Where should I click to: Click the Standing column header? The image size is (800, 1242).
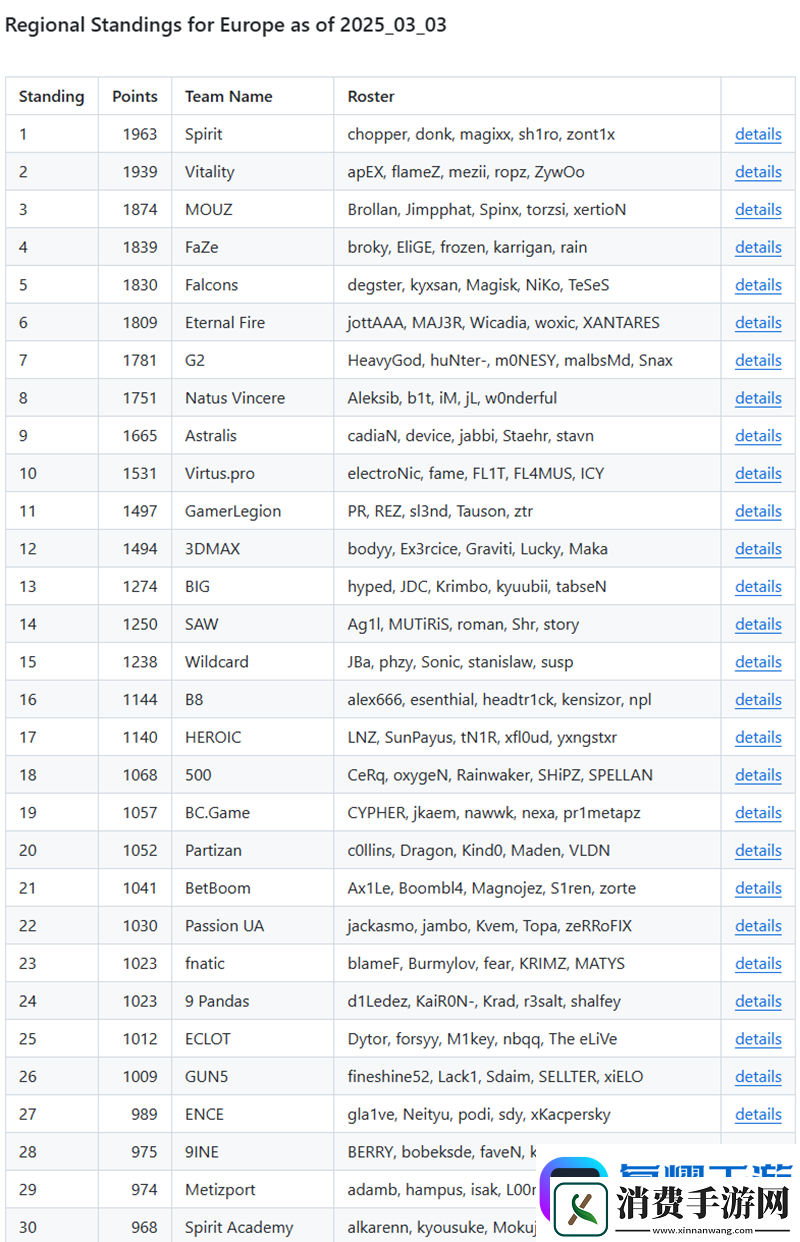[52, 97]
